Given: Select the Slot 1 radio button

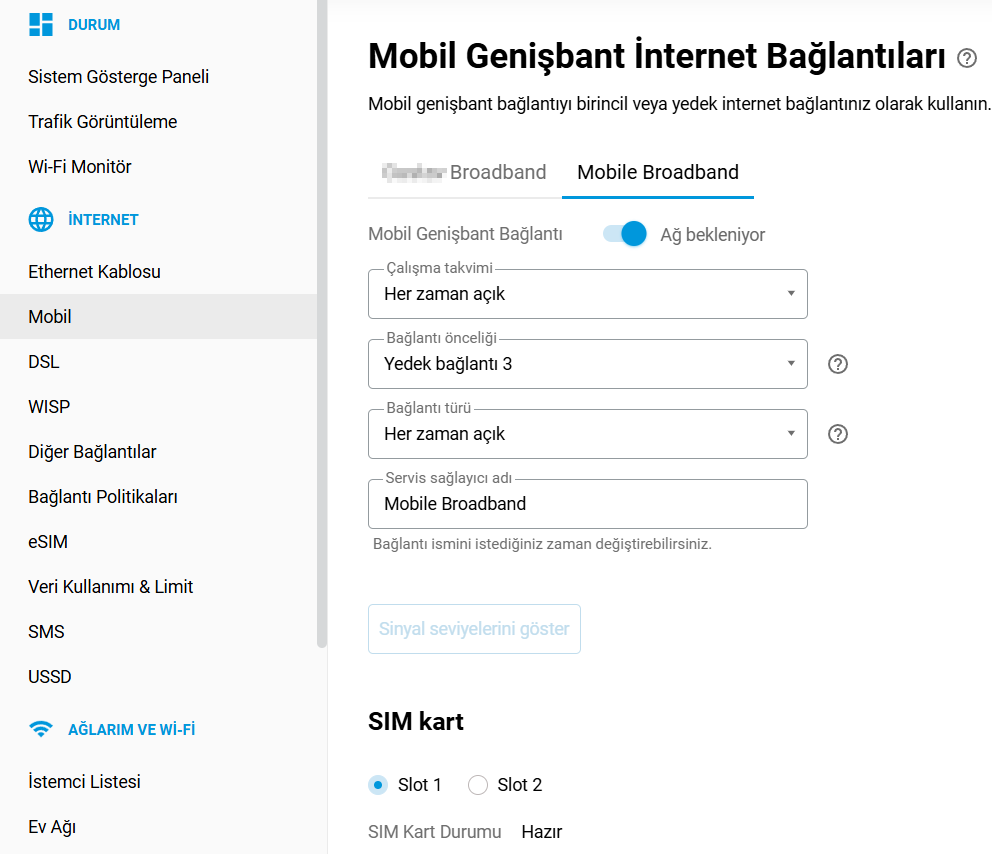Looking at the screenshot, I should click(x=378, y=785).
